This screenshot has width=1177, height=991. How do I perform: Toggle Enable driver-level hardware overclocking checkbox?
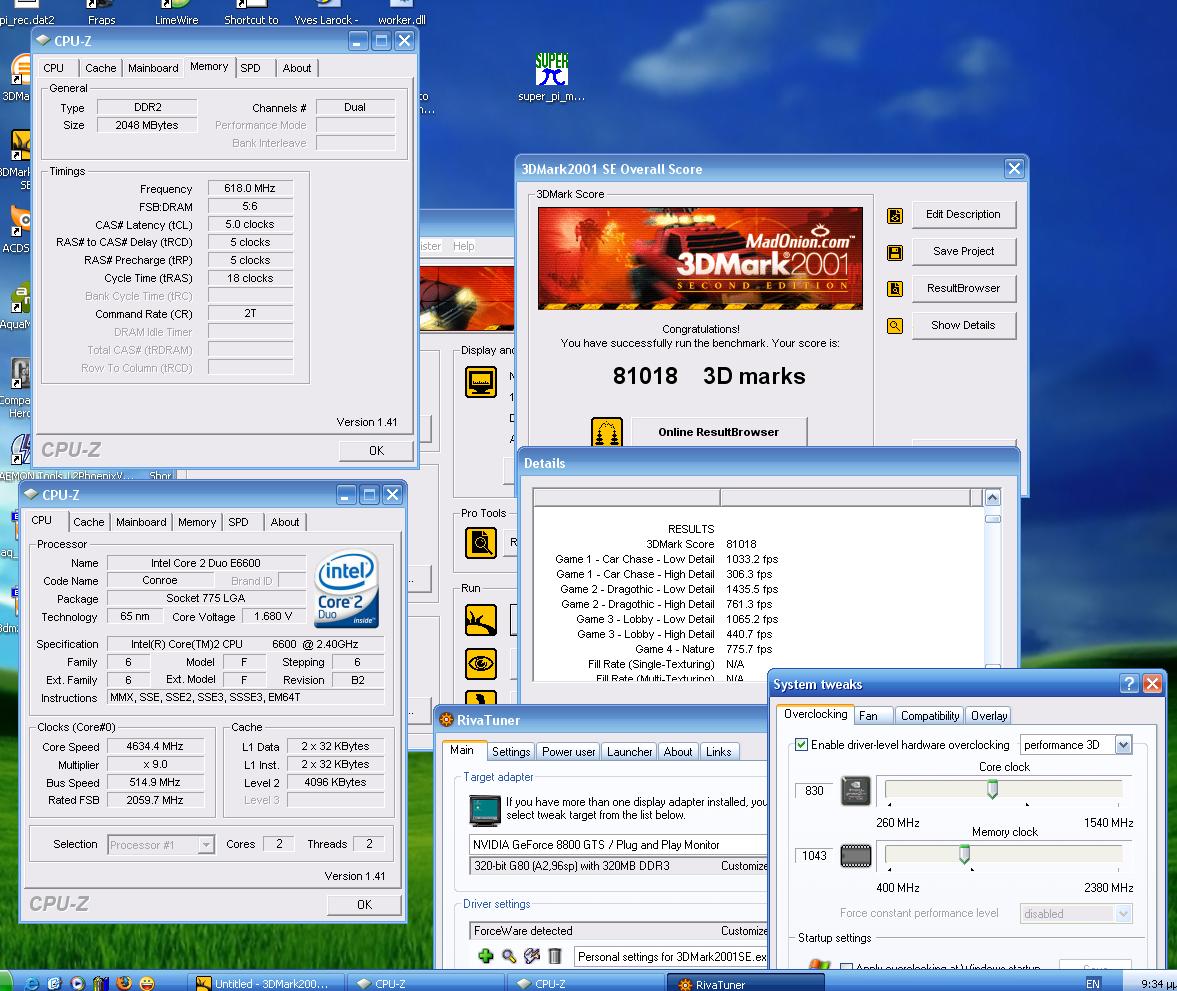[801, 745]
